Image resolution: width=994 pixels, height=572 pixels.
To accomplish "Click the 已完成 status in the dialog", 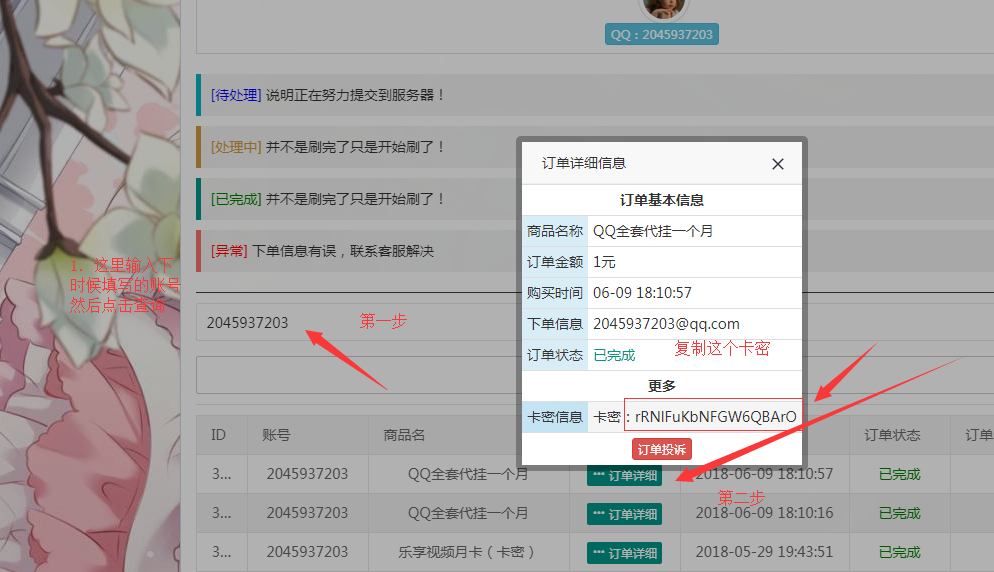I will (614, 355).
